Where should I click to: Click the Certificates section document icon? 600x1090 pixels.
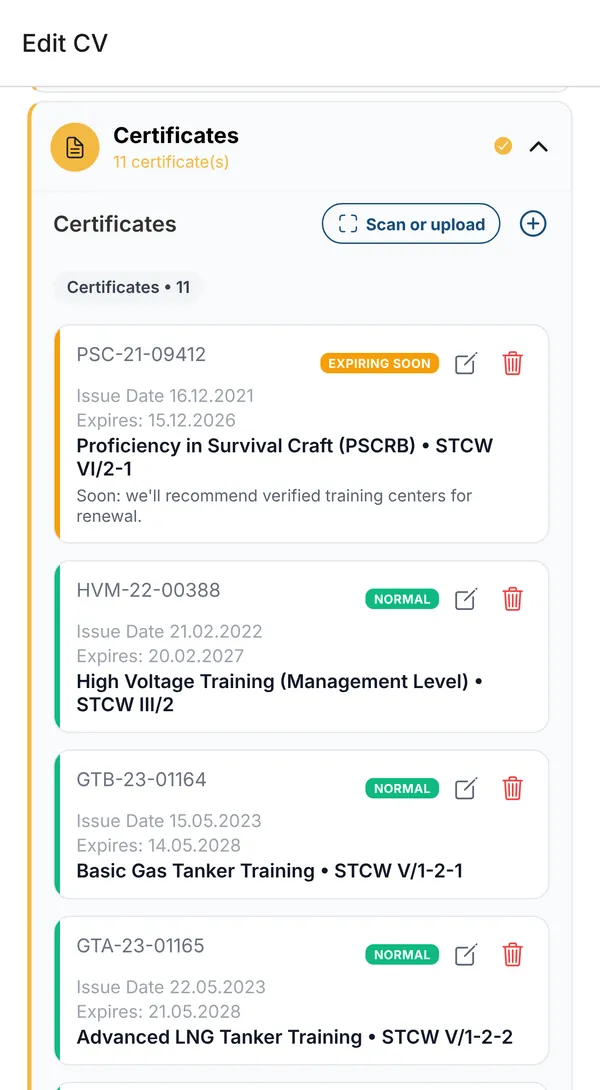(x=75, y=147)
